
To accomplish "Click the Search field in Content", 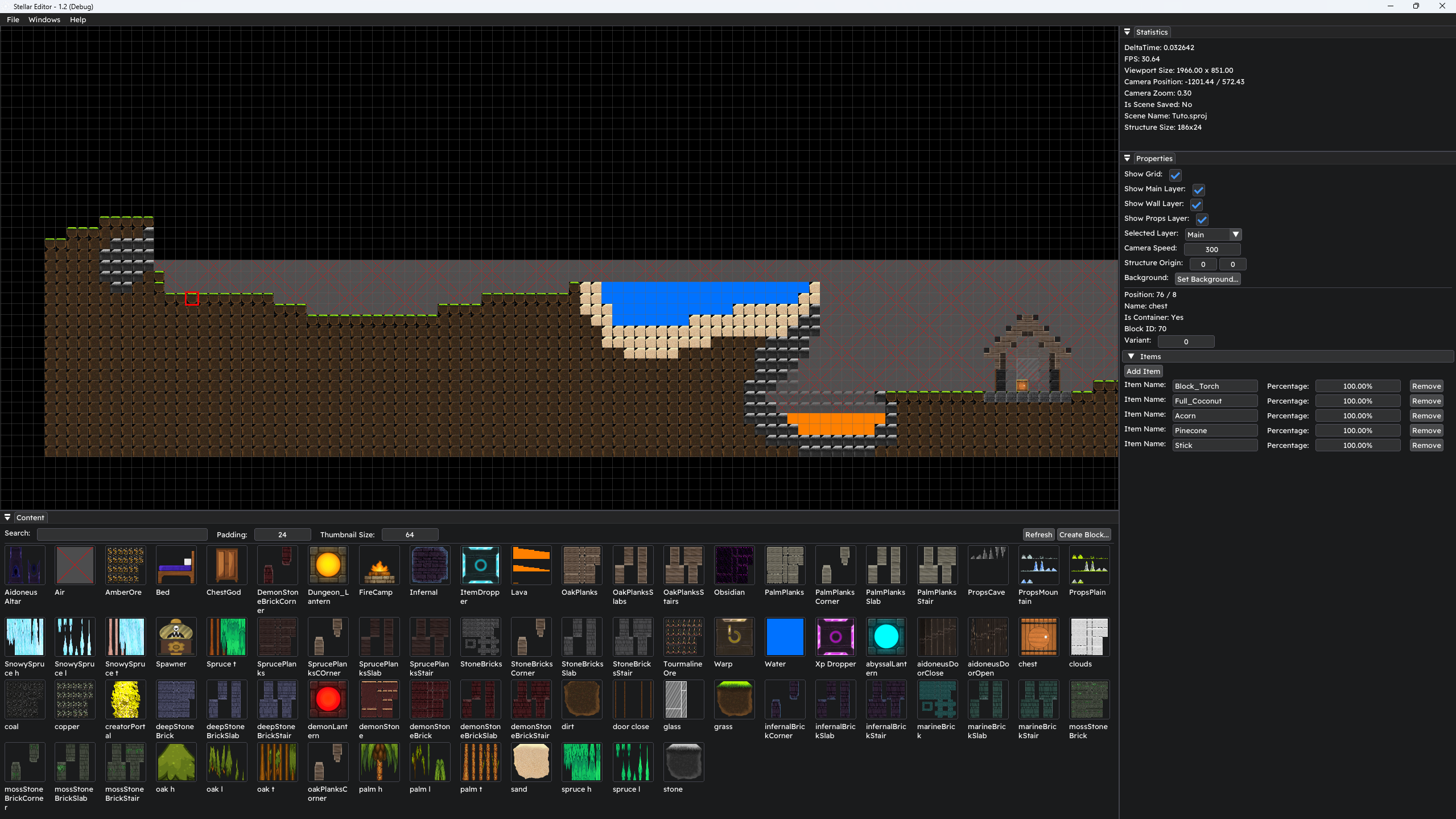I will click(x=122, y=534).
